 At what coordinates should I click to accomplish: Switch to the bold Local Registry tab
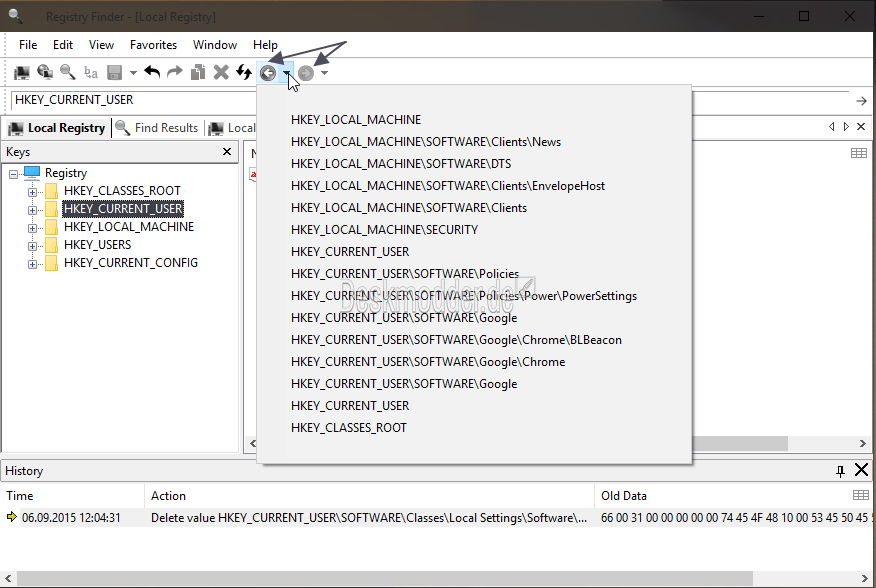tap(57, 128)
